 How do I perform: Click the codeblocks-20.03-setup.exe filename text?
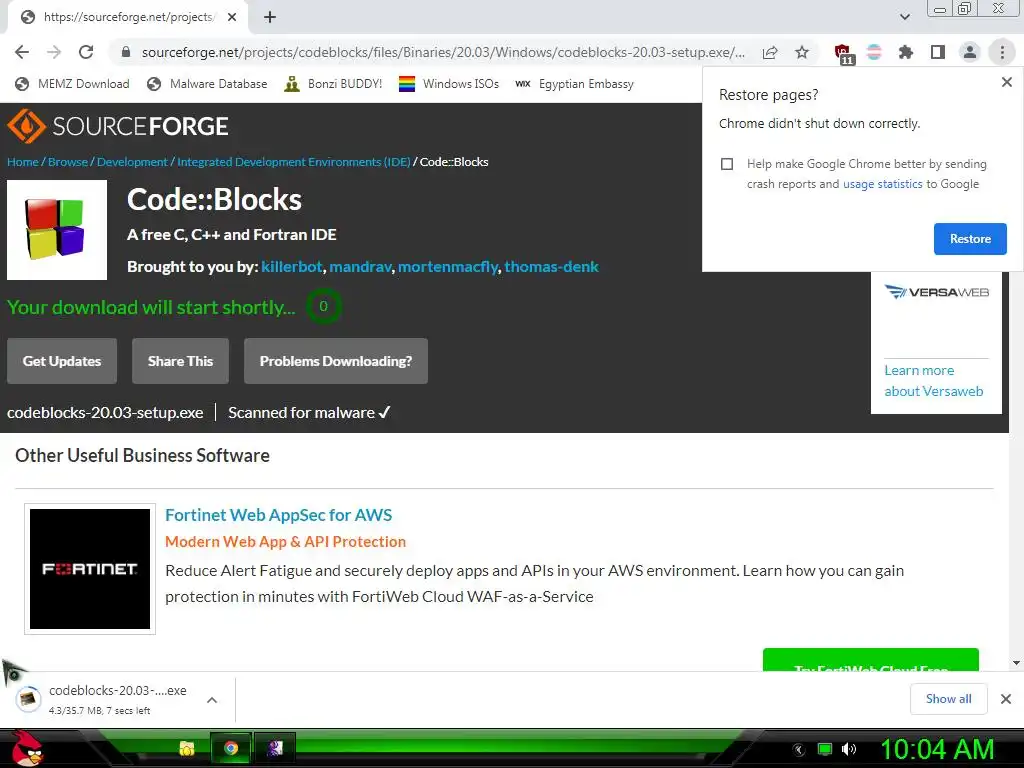(x=105, y=413)
